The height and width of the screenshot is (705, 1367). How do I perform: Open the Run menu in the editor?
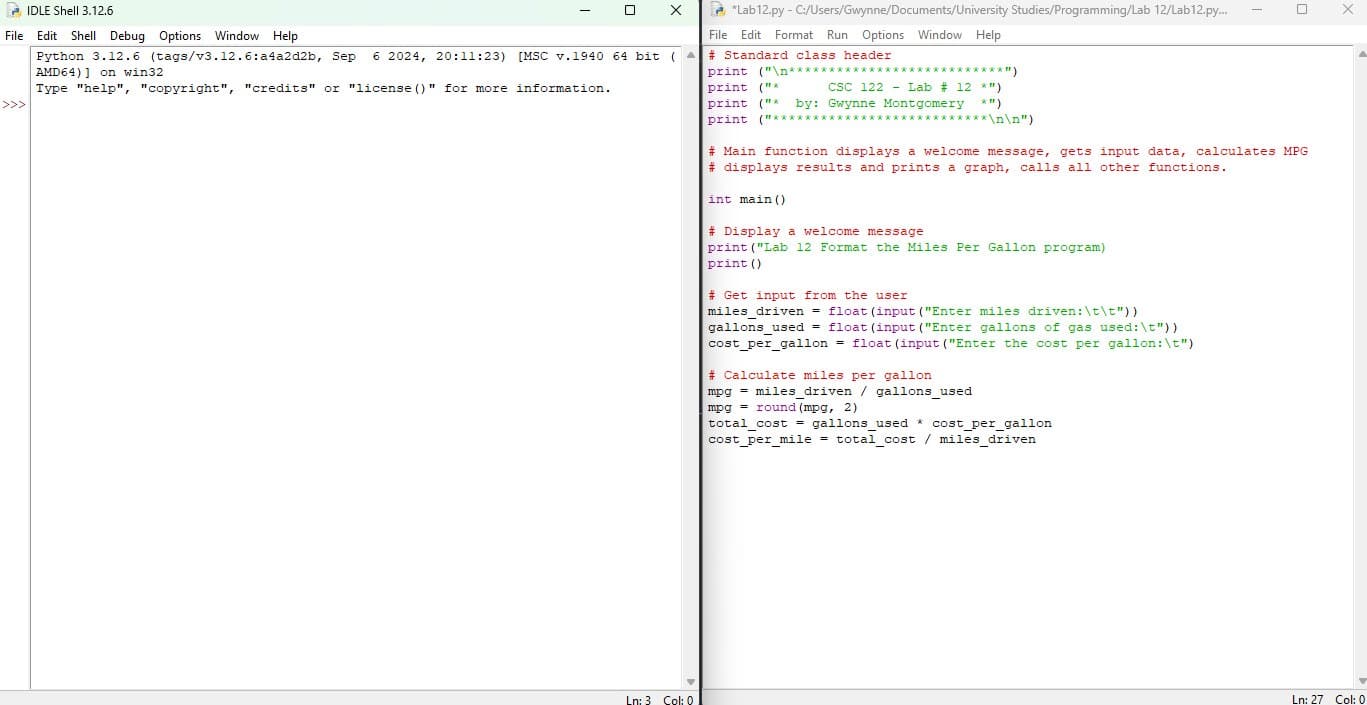point(837,35)
